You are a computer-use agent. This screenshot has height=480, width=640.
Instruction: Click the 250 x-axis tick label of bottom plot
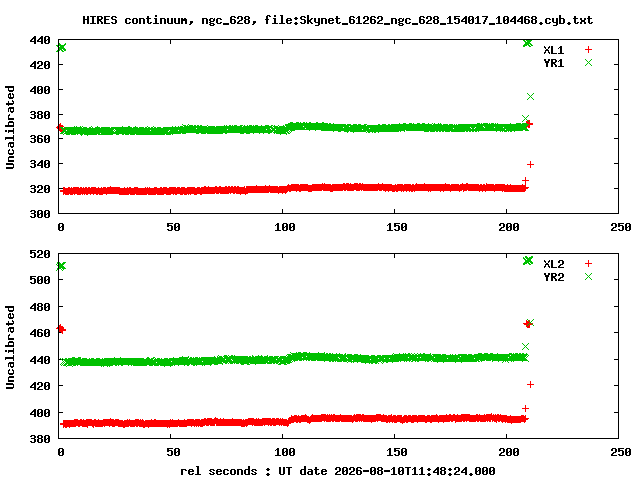(621, 452)
